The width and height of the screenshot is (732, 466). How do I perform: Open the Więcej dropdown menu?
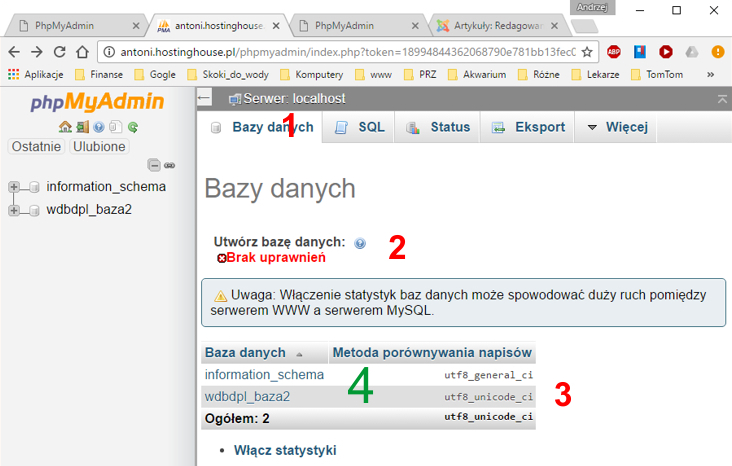pyautogui.click(x=616, y=127)
